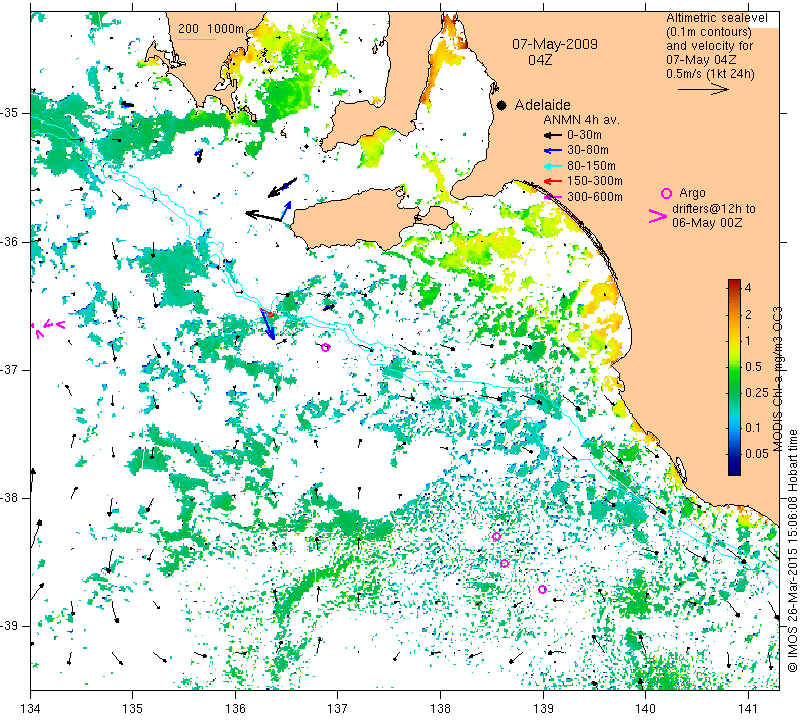The image size is (800, 720).
Task: Click the longitude axis label 134
Action: tap(31, 708)
